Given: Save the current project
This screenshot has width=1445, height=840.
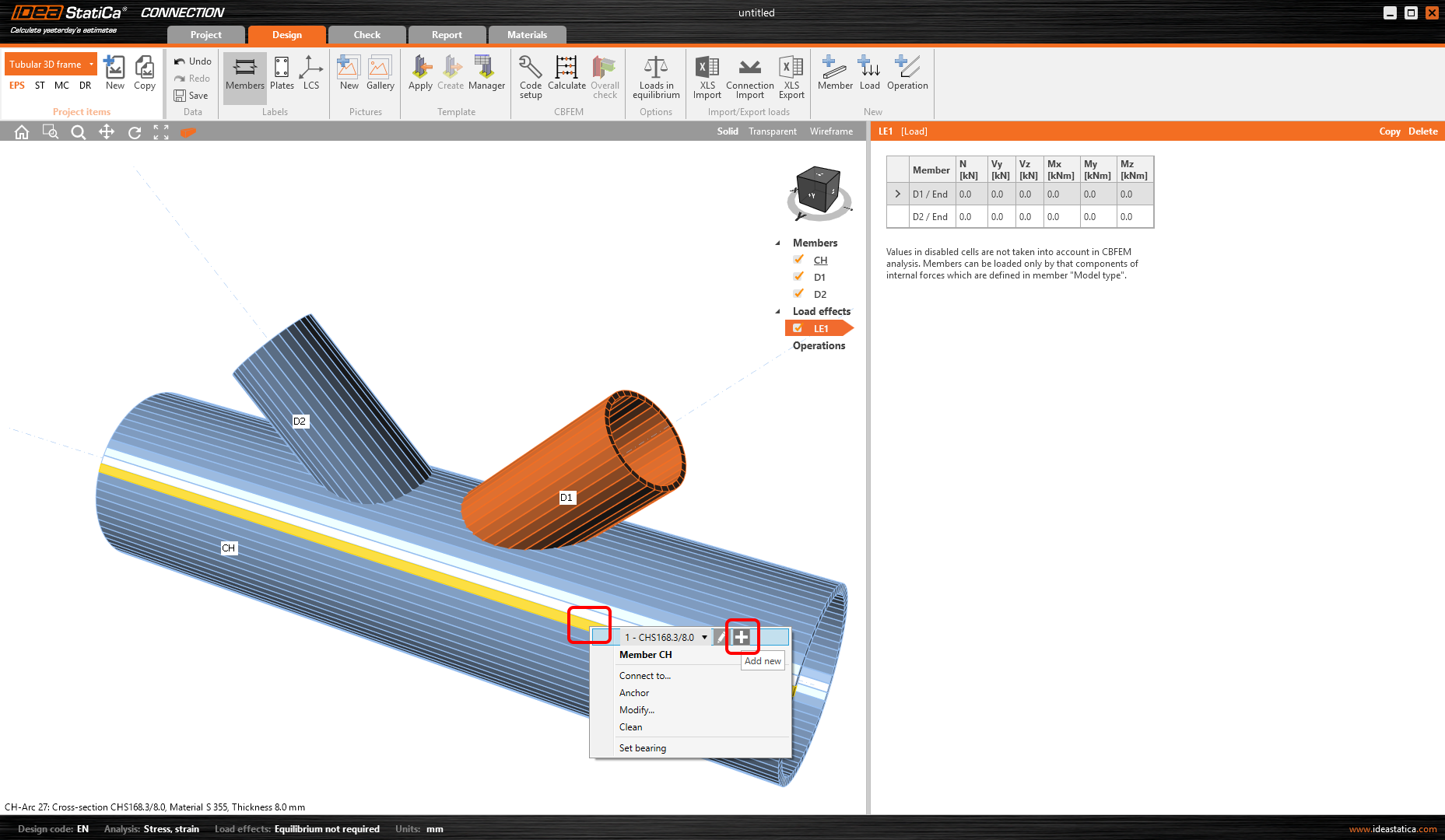Looking at the screenshot, I should [x=192, y=95].
